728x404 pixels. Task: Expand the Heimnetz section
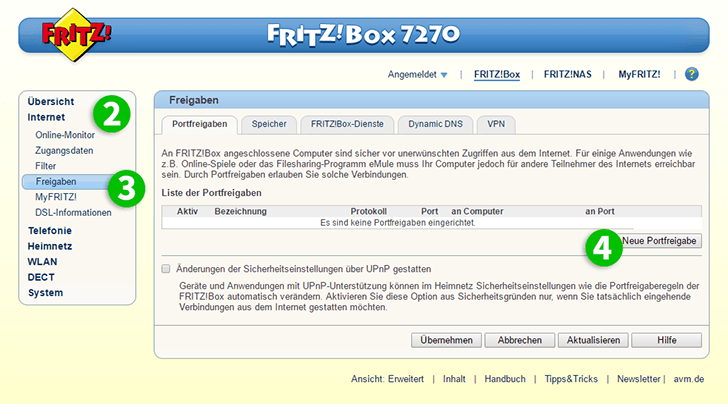[x=50, y=246]
